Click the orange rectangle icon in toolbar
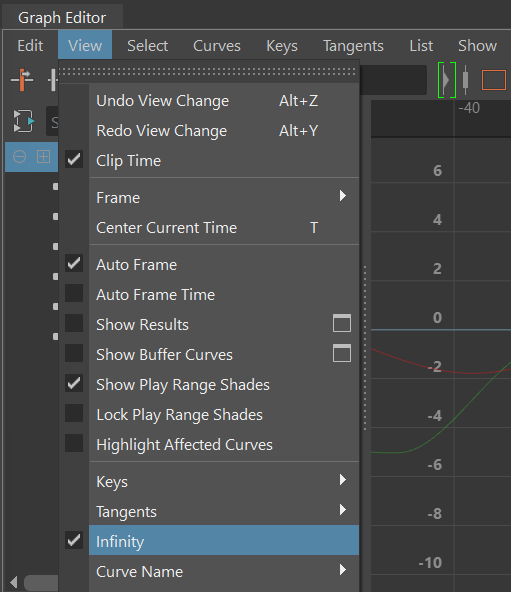Screen dimensions: 511x592 click(494, 80)
